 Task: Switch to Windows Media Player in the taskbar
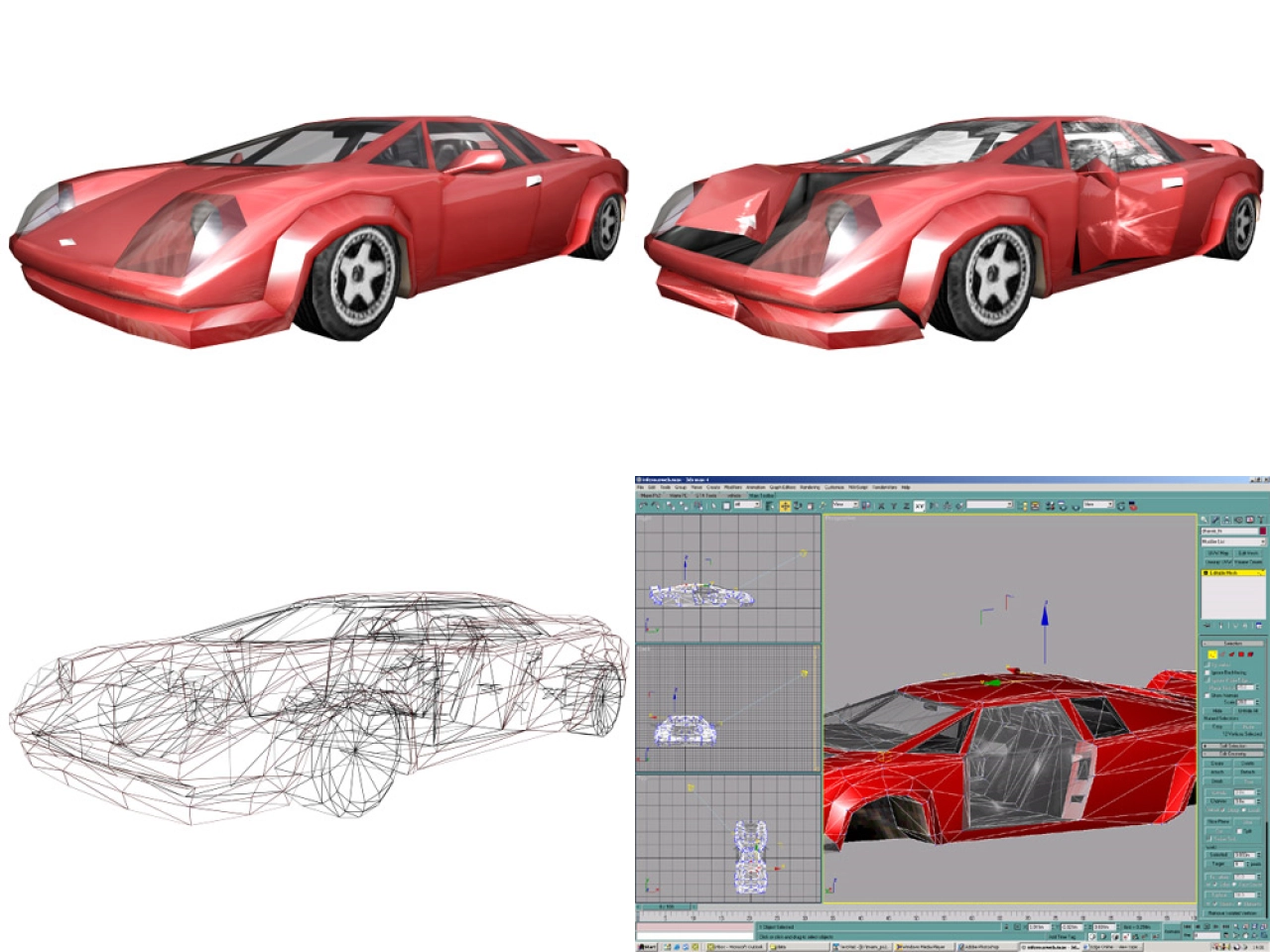922,947
